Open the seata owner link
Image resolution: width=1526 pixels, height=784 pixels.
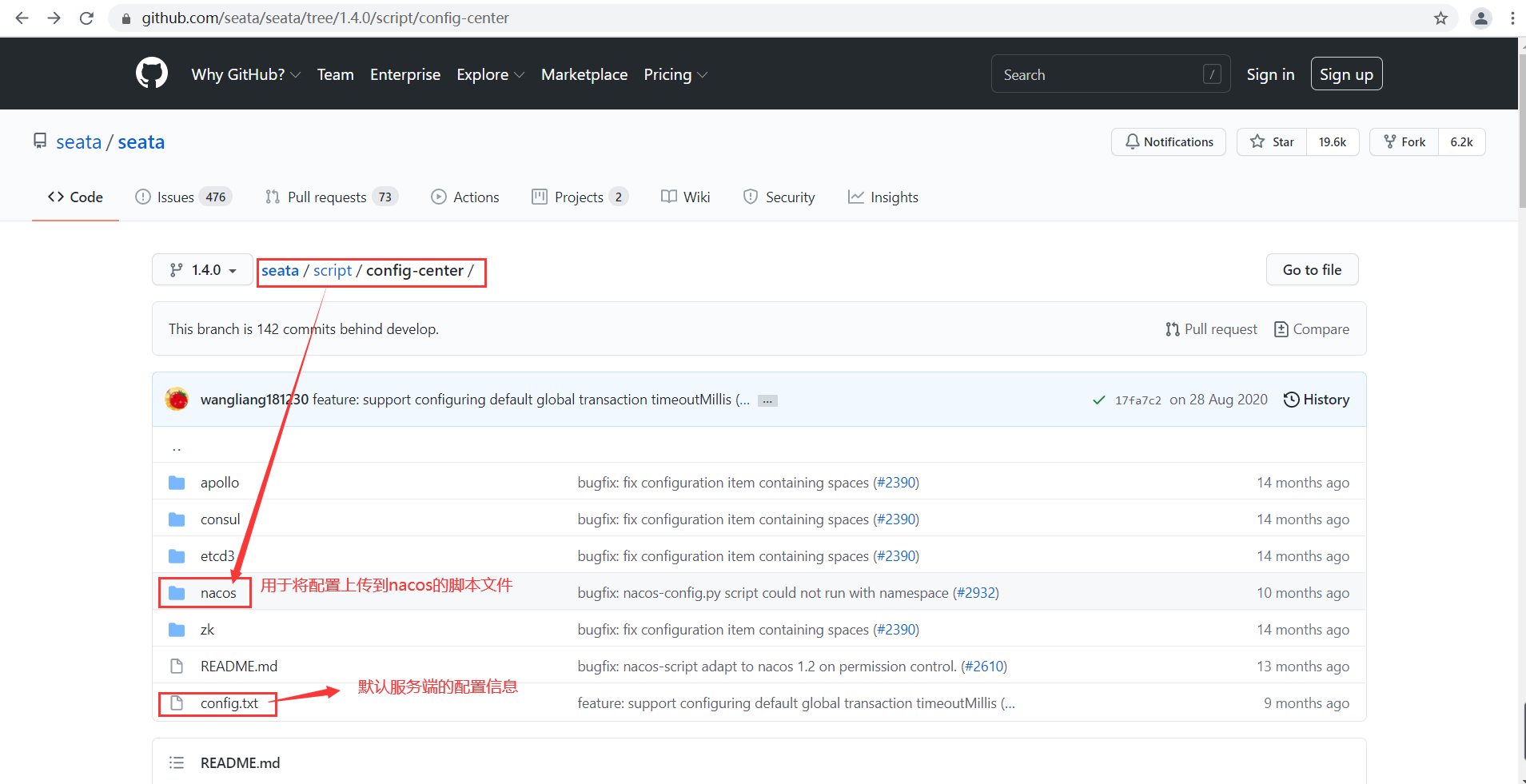tap(78, 141)
